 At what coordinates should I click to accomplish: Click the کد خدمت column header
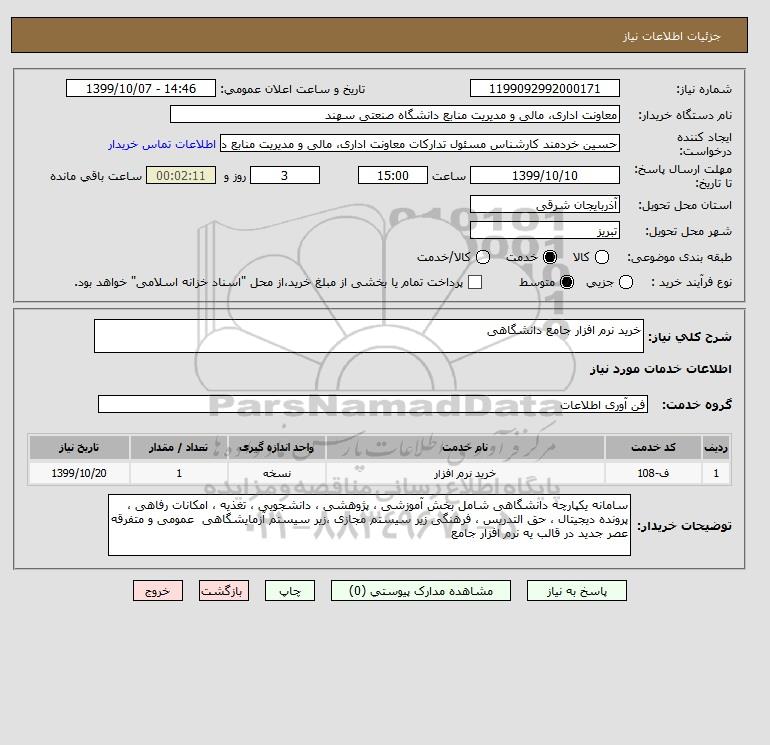(653, 447)
